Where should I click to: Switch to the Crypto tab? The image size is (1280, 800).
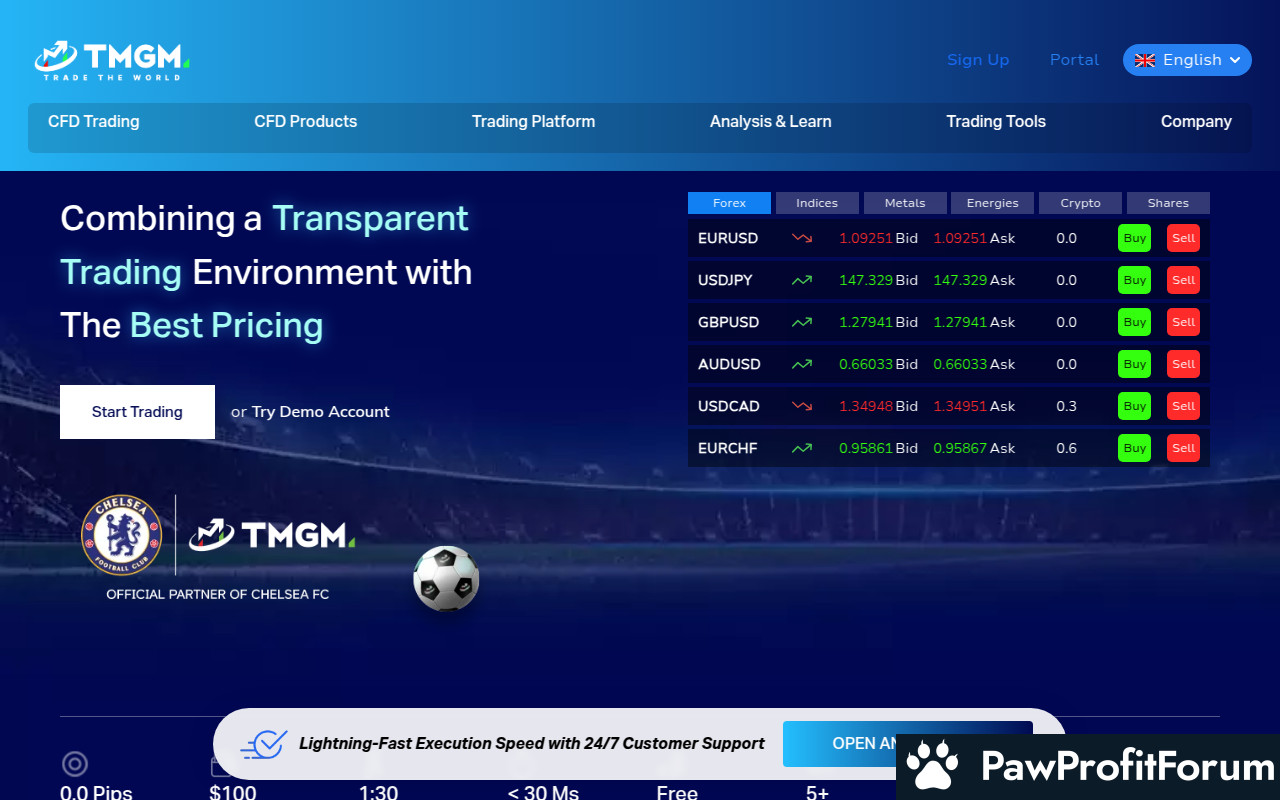[1080, 203]
